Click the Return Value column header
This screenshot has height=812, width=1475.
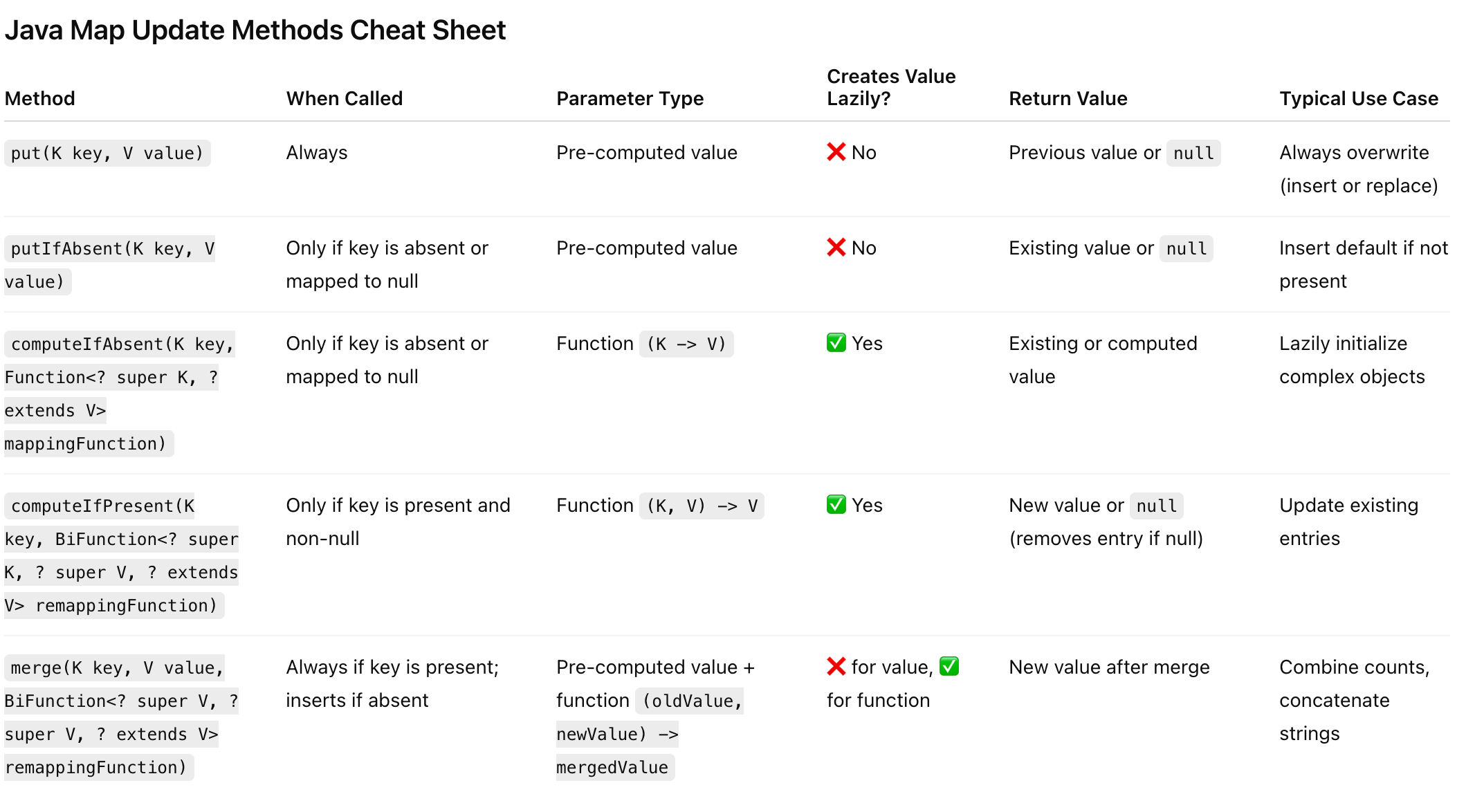point(1068,98)
